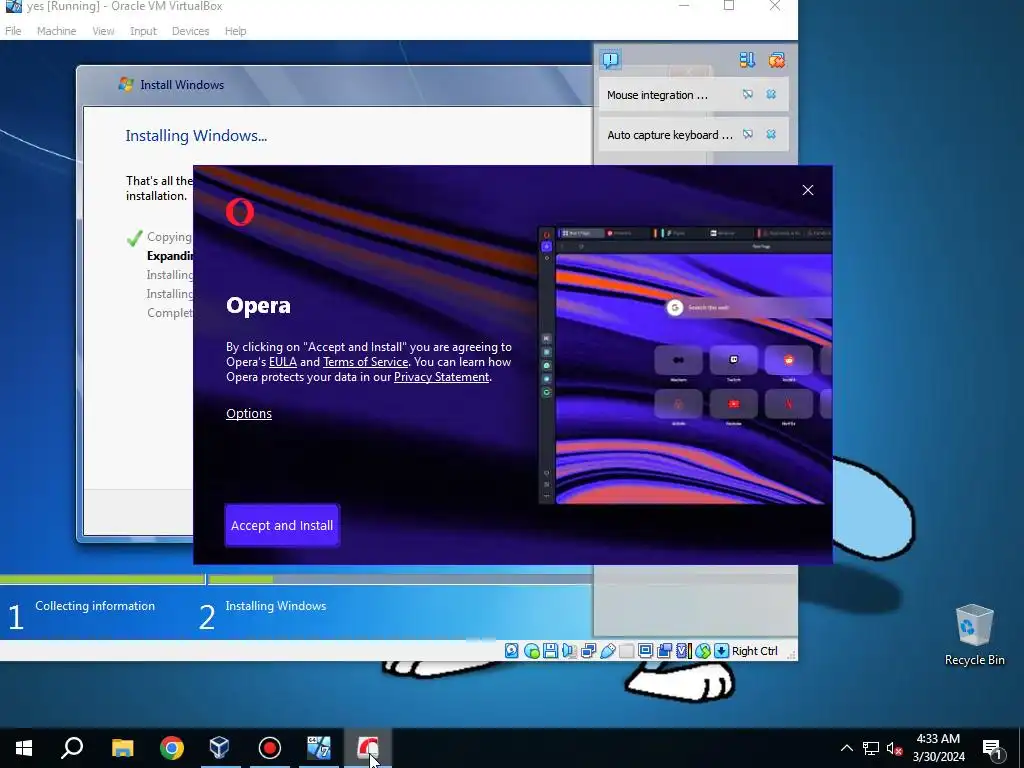This screenshot has height=768, width=1024.
Task: Click the Opera logo in the installer
Action: click(240, 212)
